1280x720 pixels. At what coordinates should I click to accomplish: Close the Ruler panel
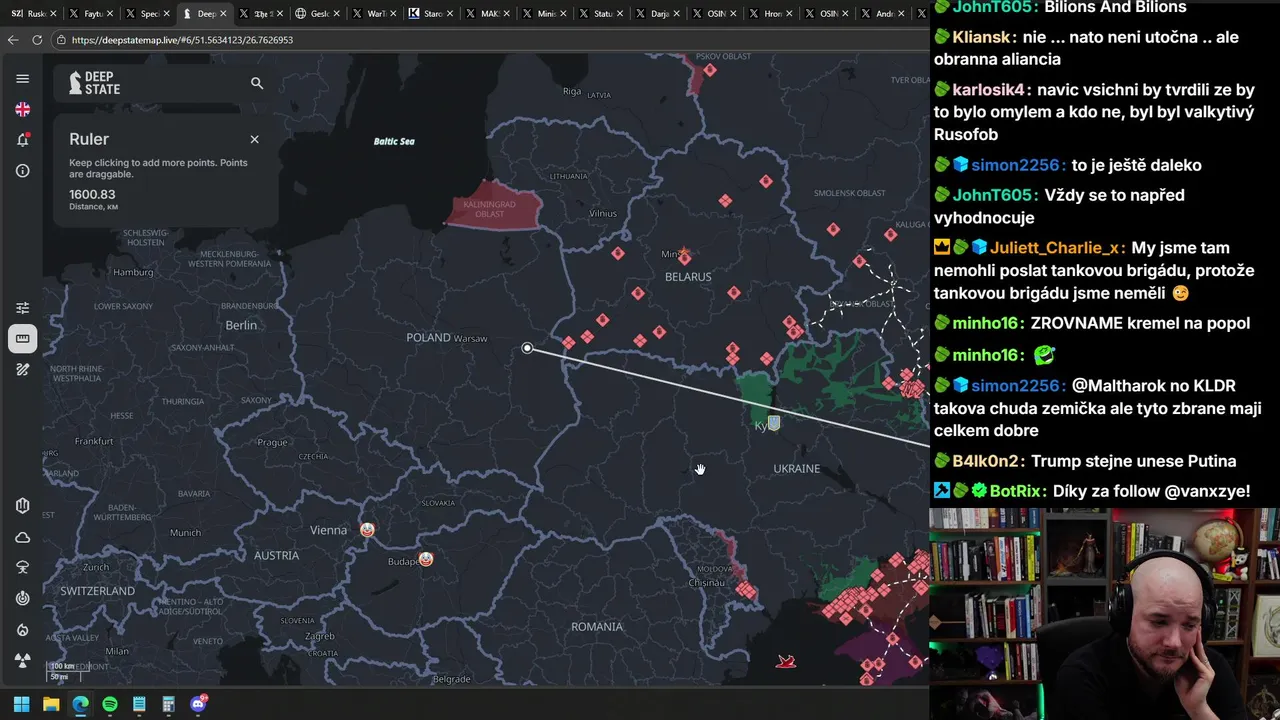click(254, 139)
